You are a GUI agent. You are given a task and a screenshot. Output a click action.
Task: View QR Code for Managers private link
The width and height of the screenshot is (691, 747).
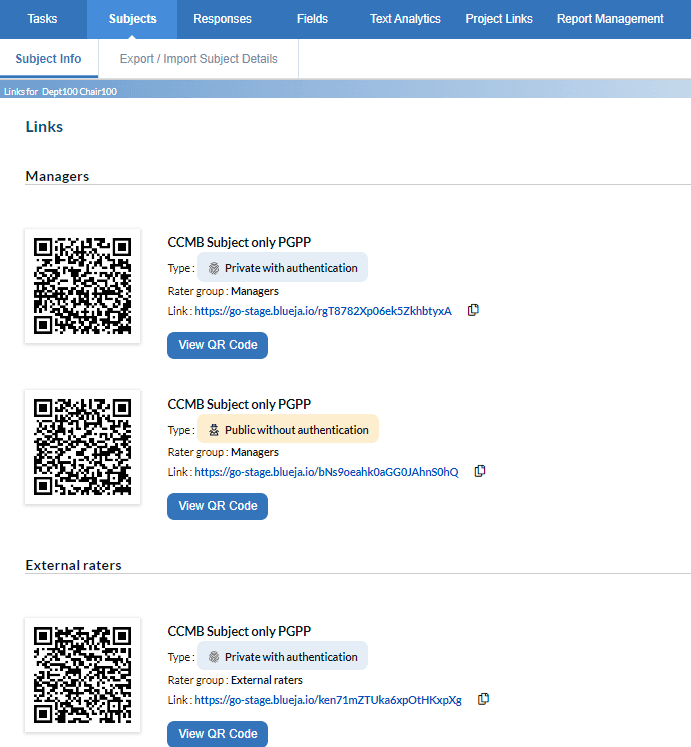[217, 345]
